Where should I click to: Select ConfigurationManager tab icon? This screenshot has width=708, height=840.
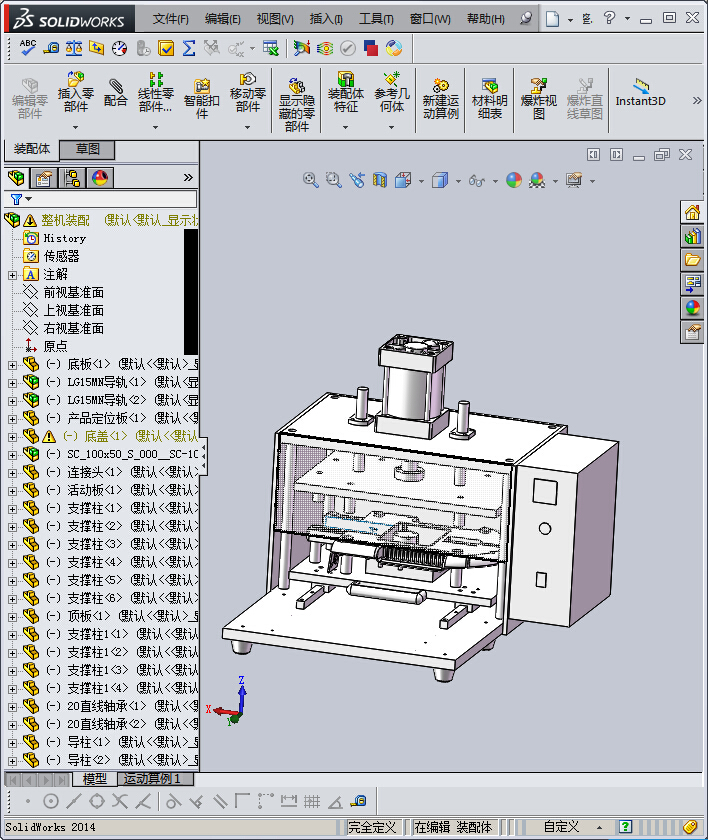click(72, 177)
